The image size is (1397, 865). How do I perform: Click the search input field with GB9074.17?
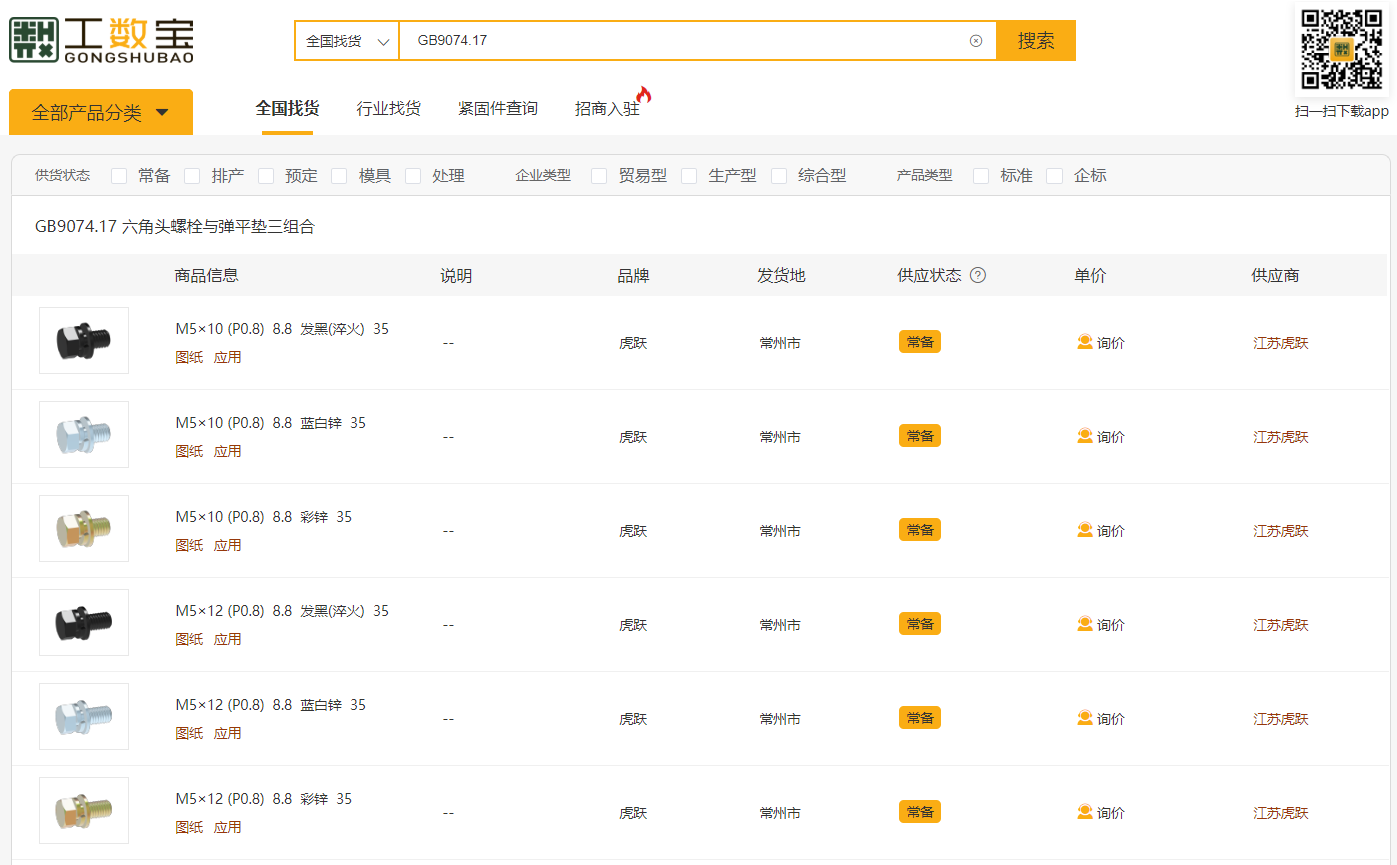(680, 41)
